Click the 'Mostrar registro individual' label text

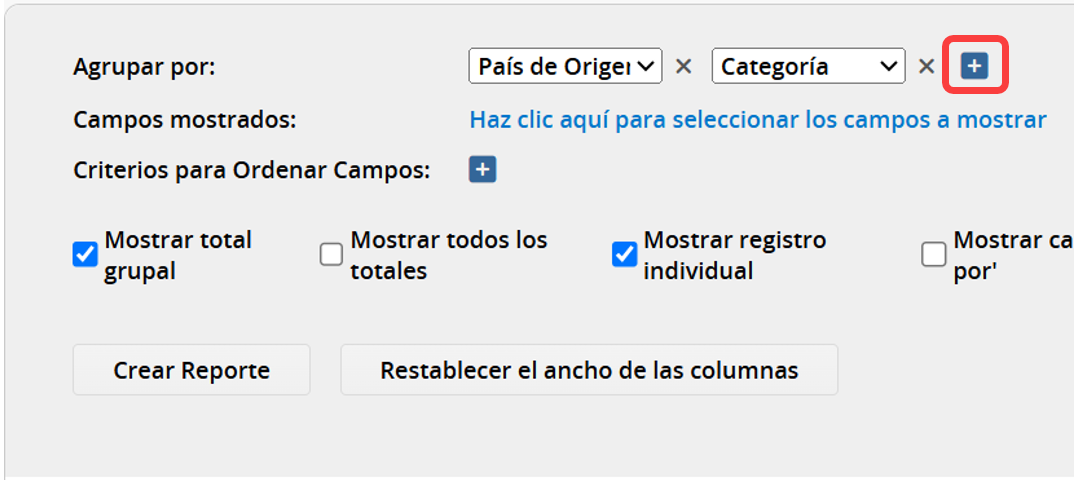[735, 256]
